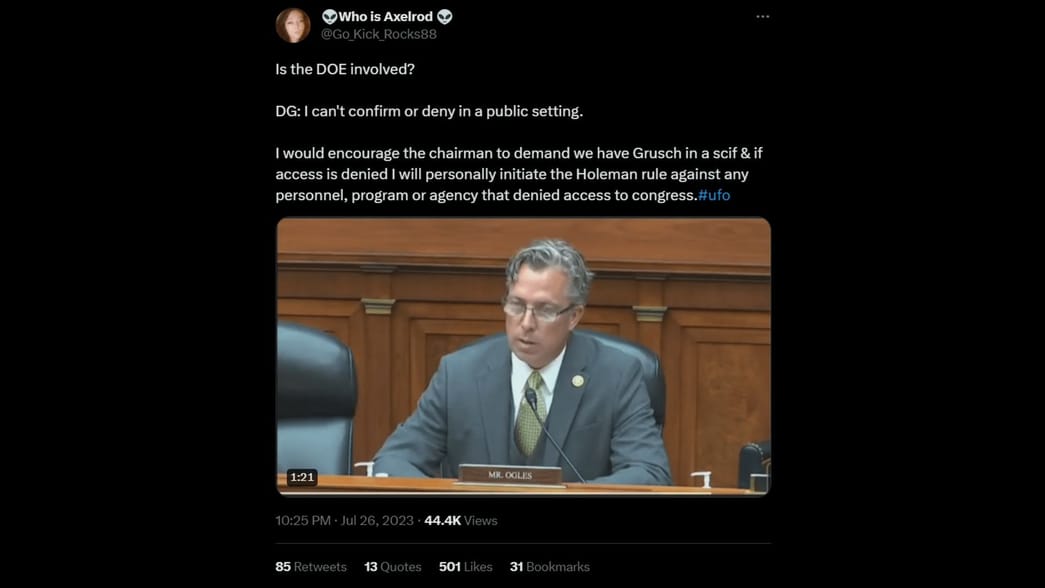The height and width of the screenshot is (588, 1045).
Task: Click the 1:21 video duration badge
Action: point(302,477)
